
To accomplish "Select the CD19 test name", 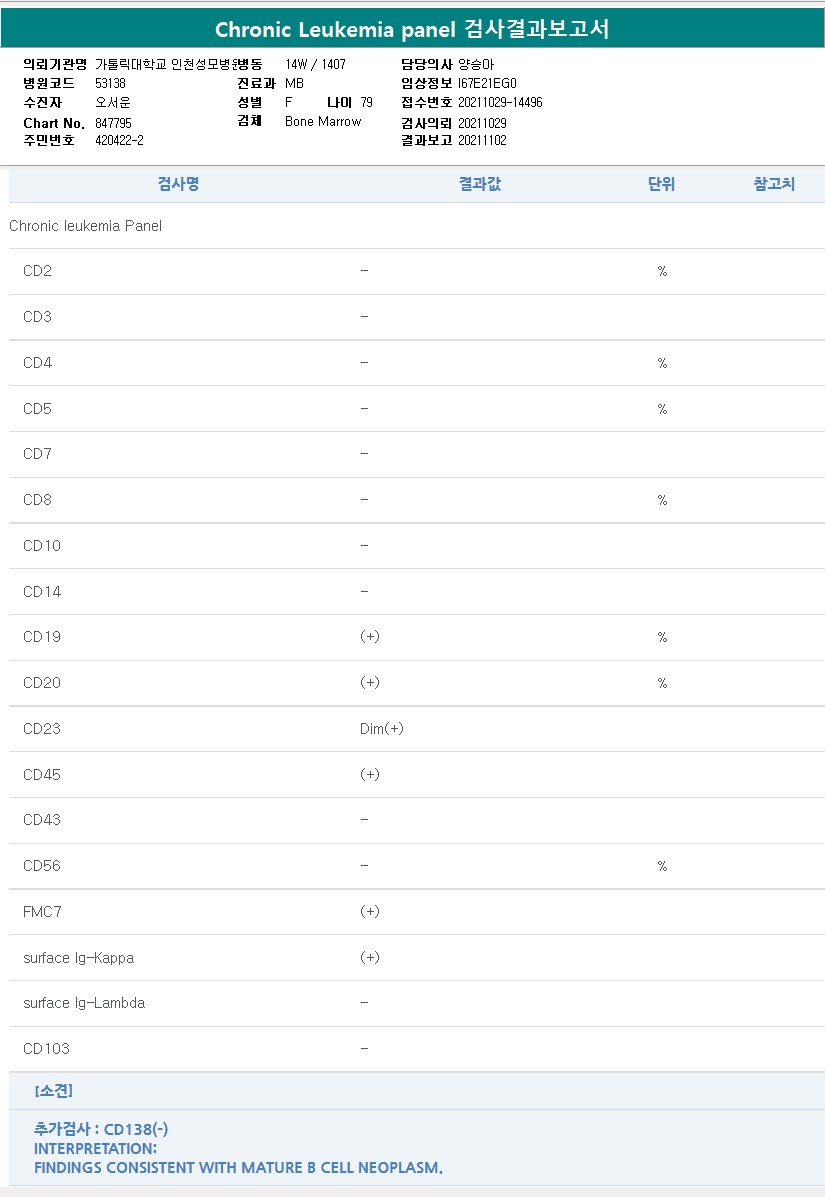I will [x=42, y=637].
